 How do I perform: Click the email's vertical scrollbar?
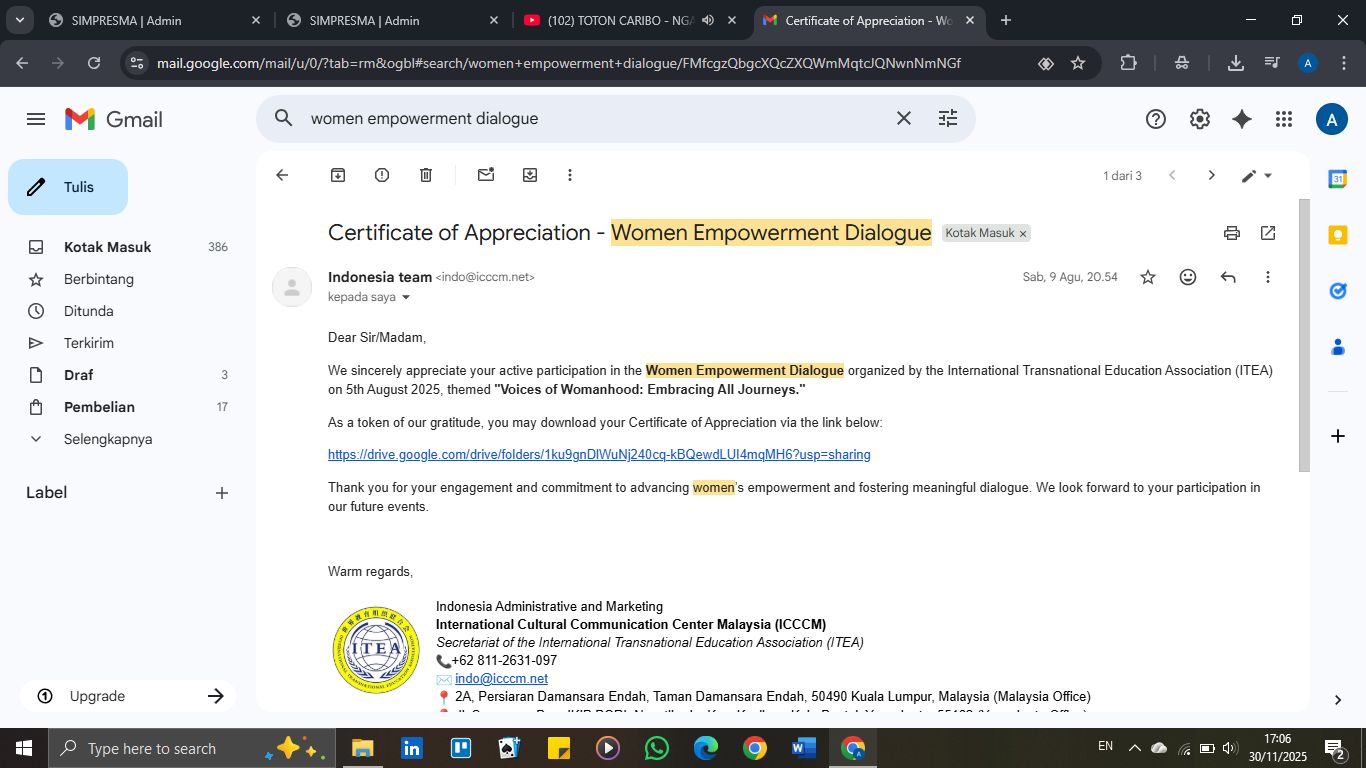(1303, 335)
